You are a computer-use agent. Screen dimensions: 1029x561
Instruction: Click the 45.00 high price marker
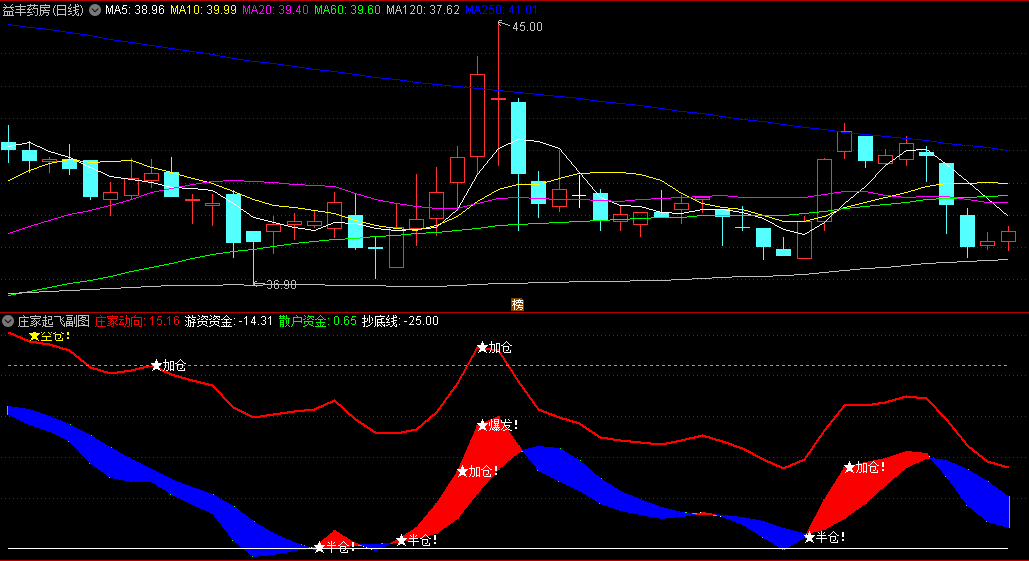coord(521,26)
